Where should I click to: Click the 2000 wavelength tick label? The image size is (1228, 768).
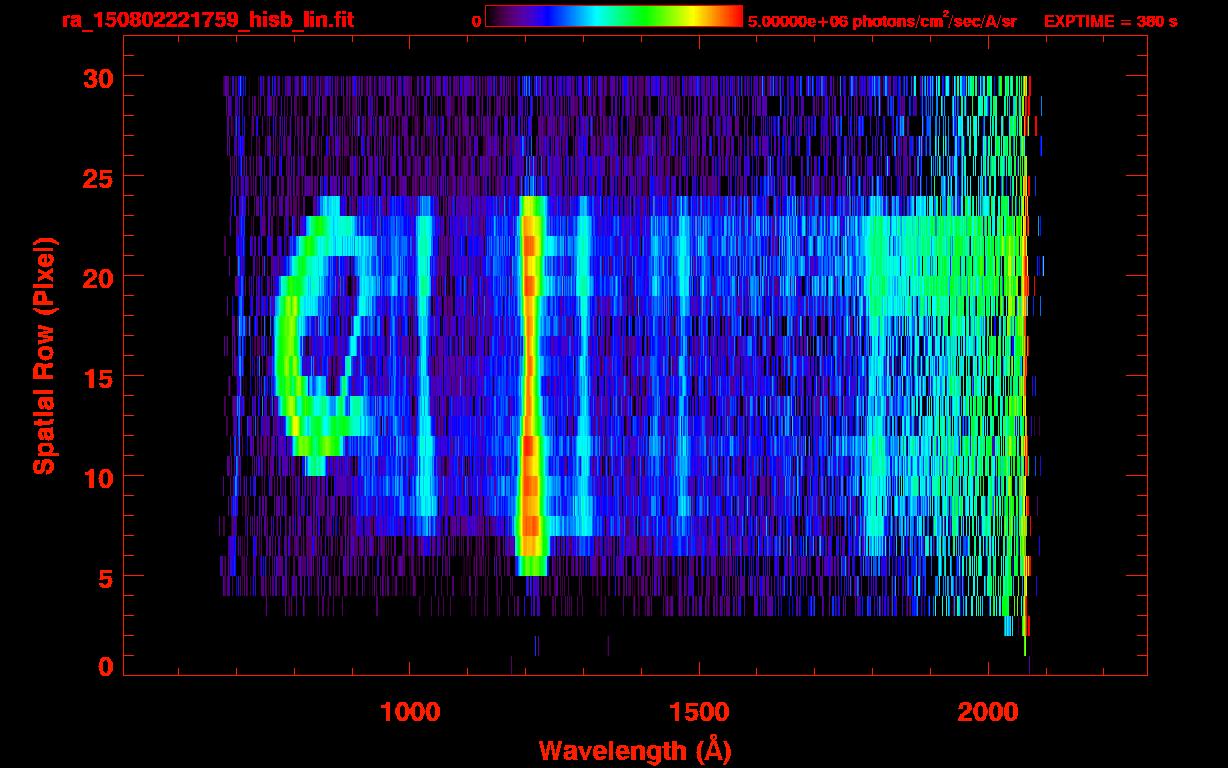[x=987, y=711]
